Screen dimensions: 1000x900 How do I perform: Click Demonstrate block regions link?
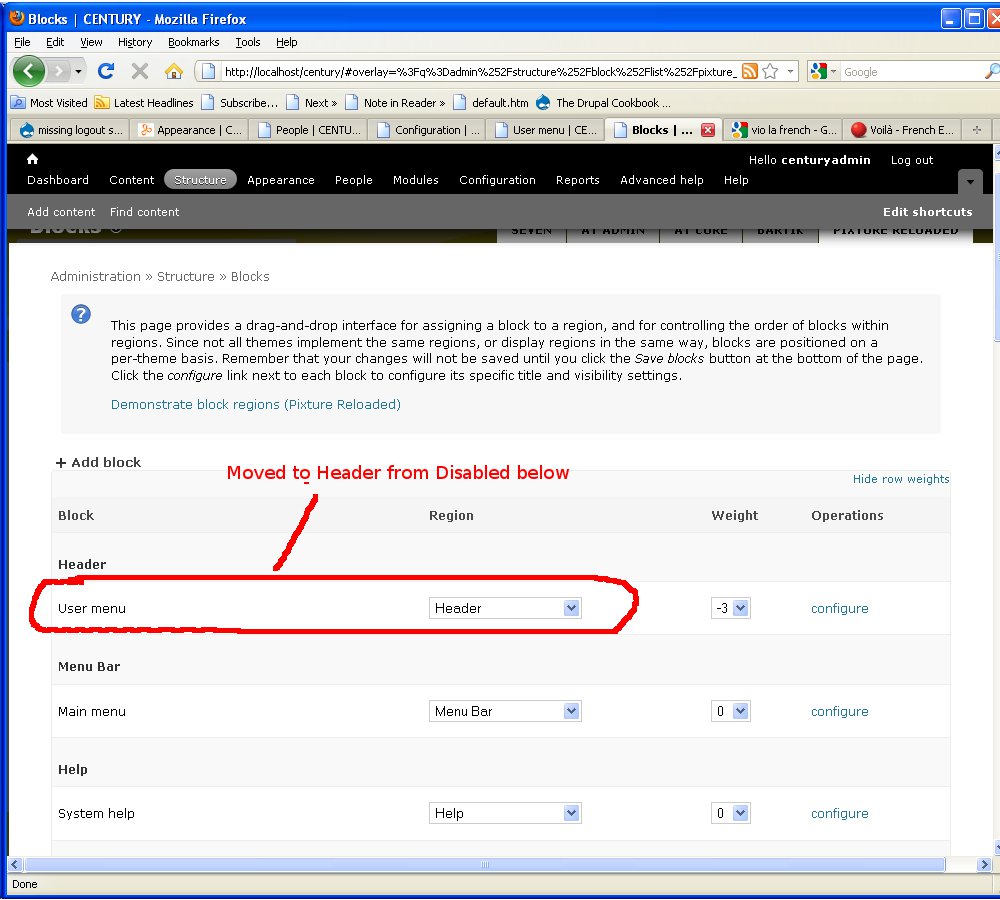(255, 404)
